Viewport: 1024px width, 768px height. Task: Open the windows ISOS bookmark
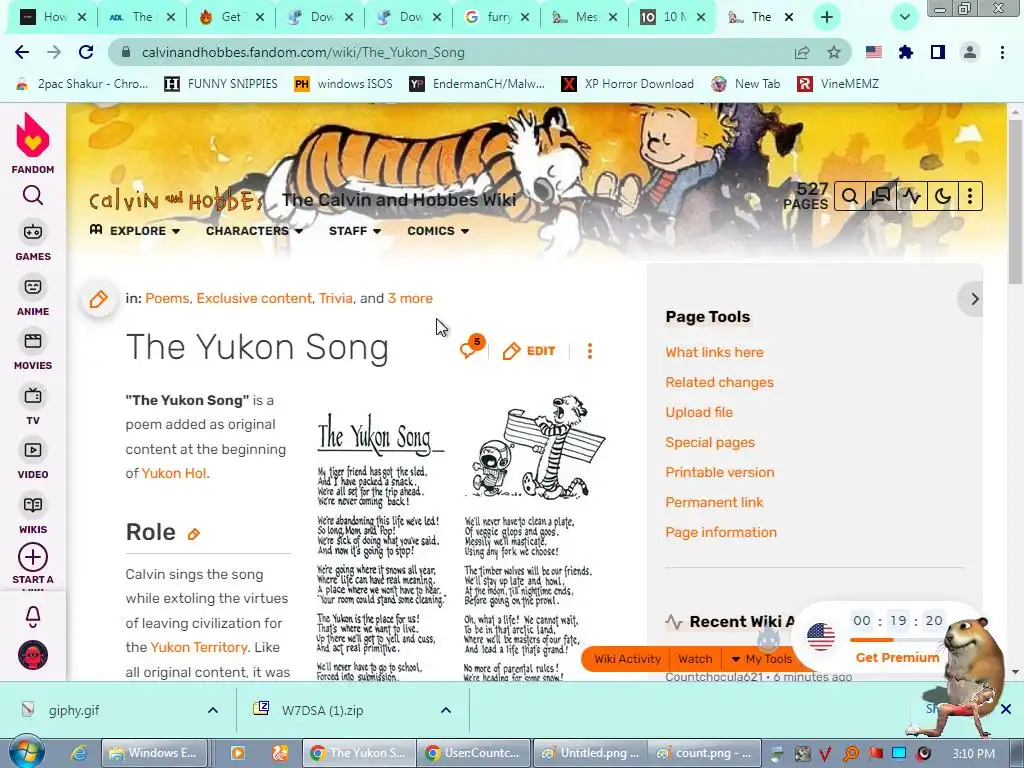click(344, 84)
